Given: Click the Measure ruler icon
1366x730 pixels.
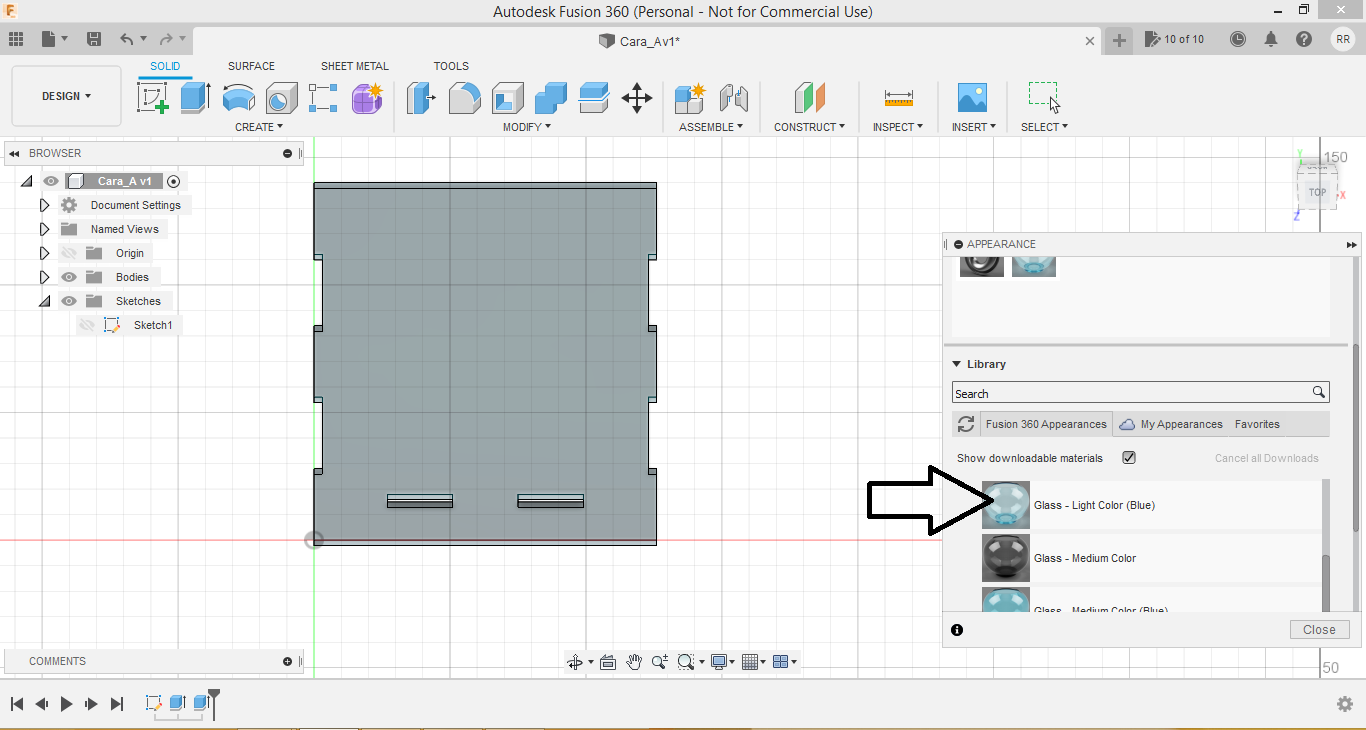Looking at the screenshot, I should click(898, 98).
